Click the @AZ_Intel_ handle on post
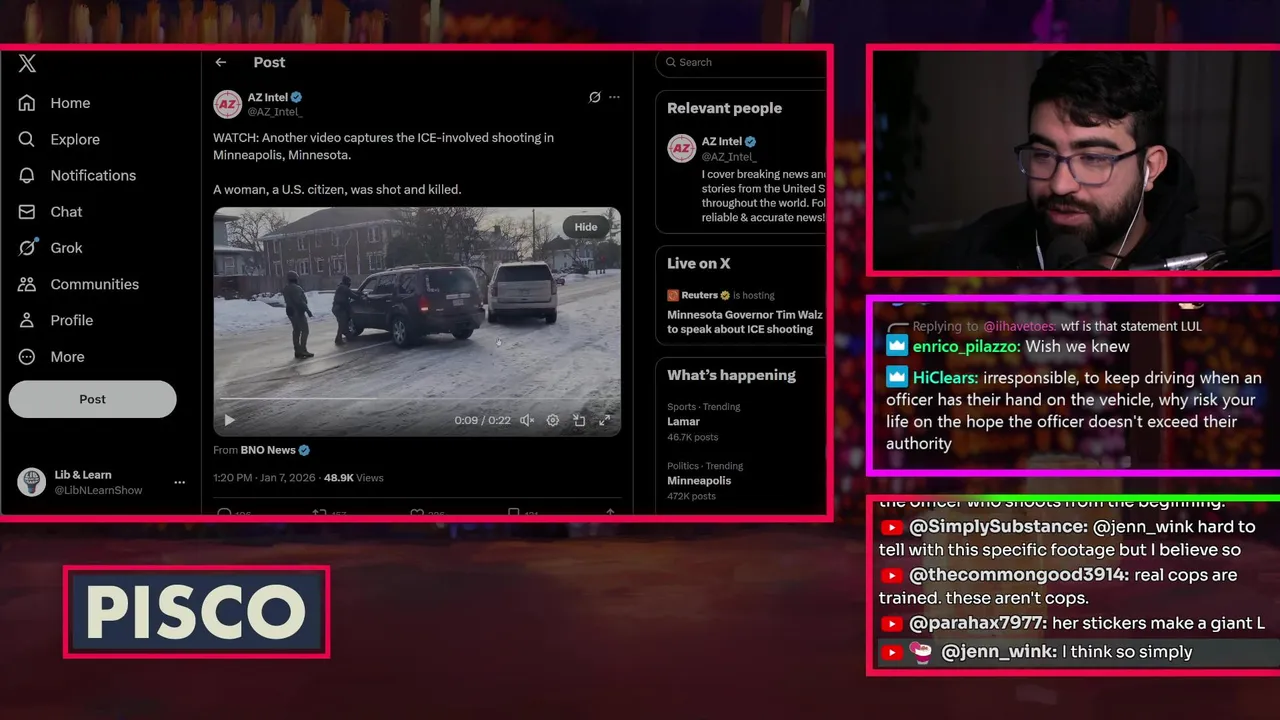 275,112
